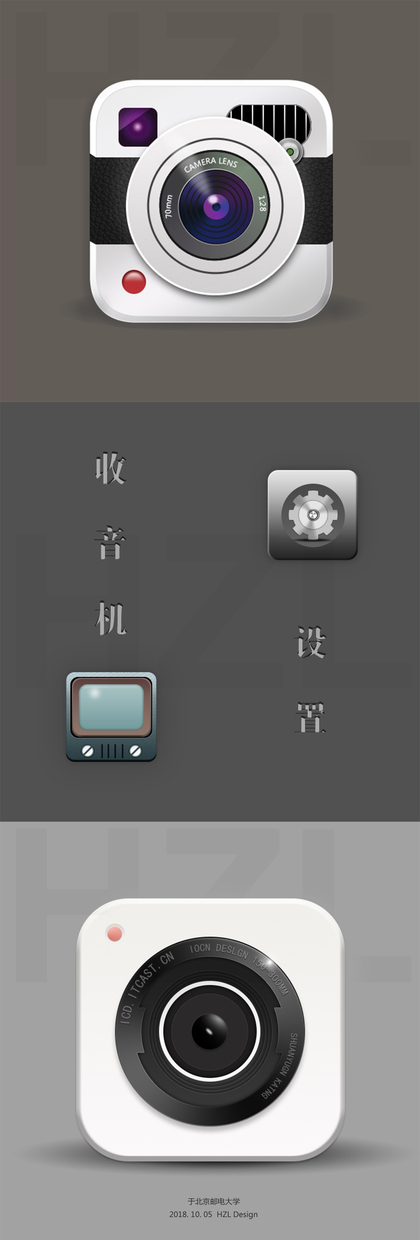Click the 置 character below 设

(x=311, y=718)
